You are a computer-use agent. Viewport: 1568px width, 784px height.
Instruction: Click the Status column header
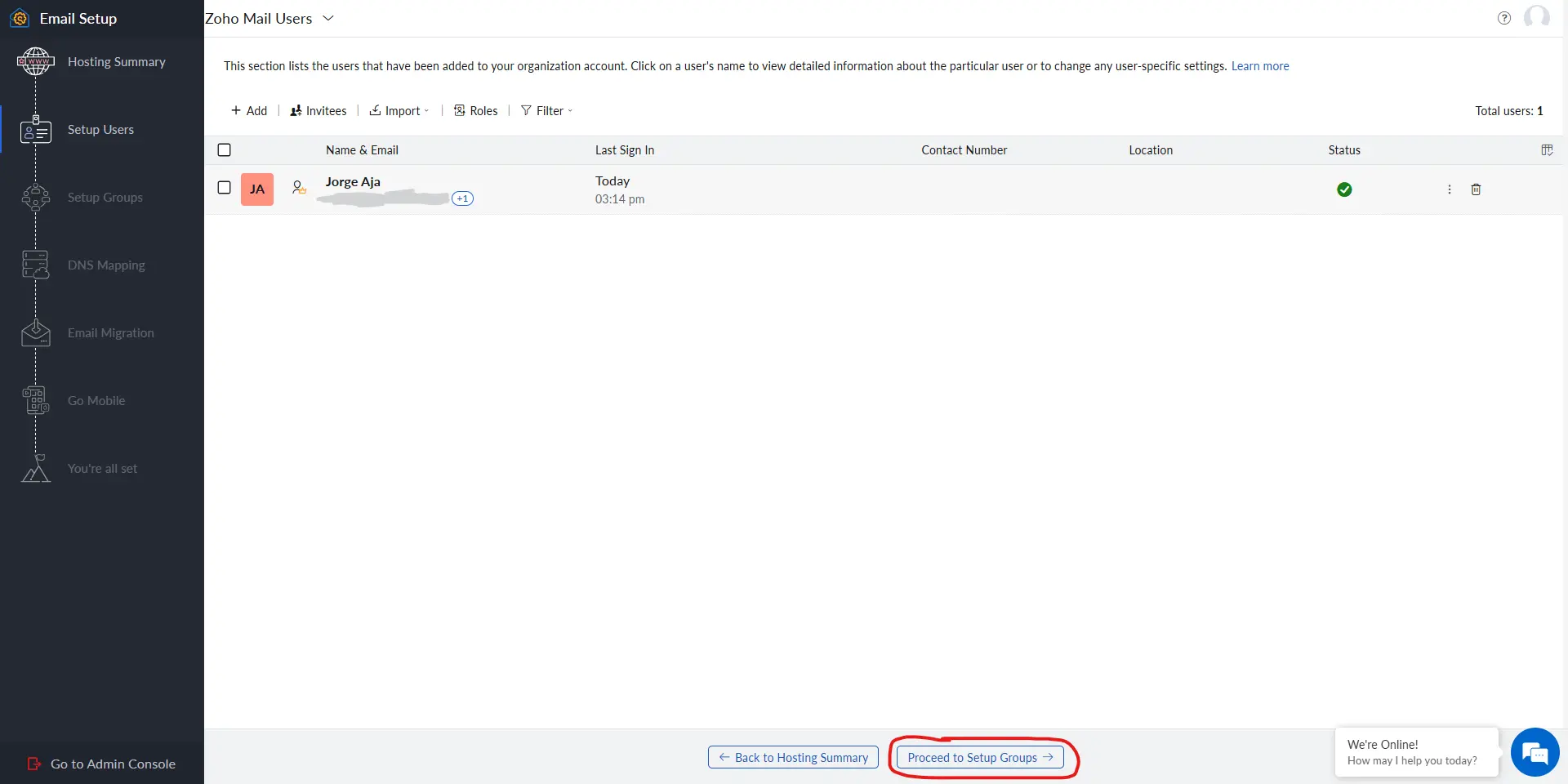coord(1344,150)
